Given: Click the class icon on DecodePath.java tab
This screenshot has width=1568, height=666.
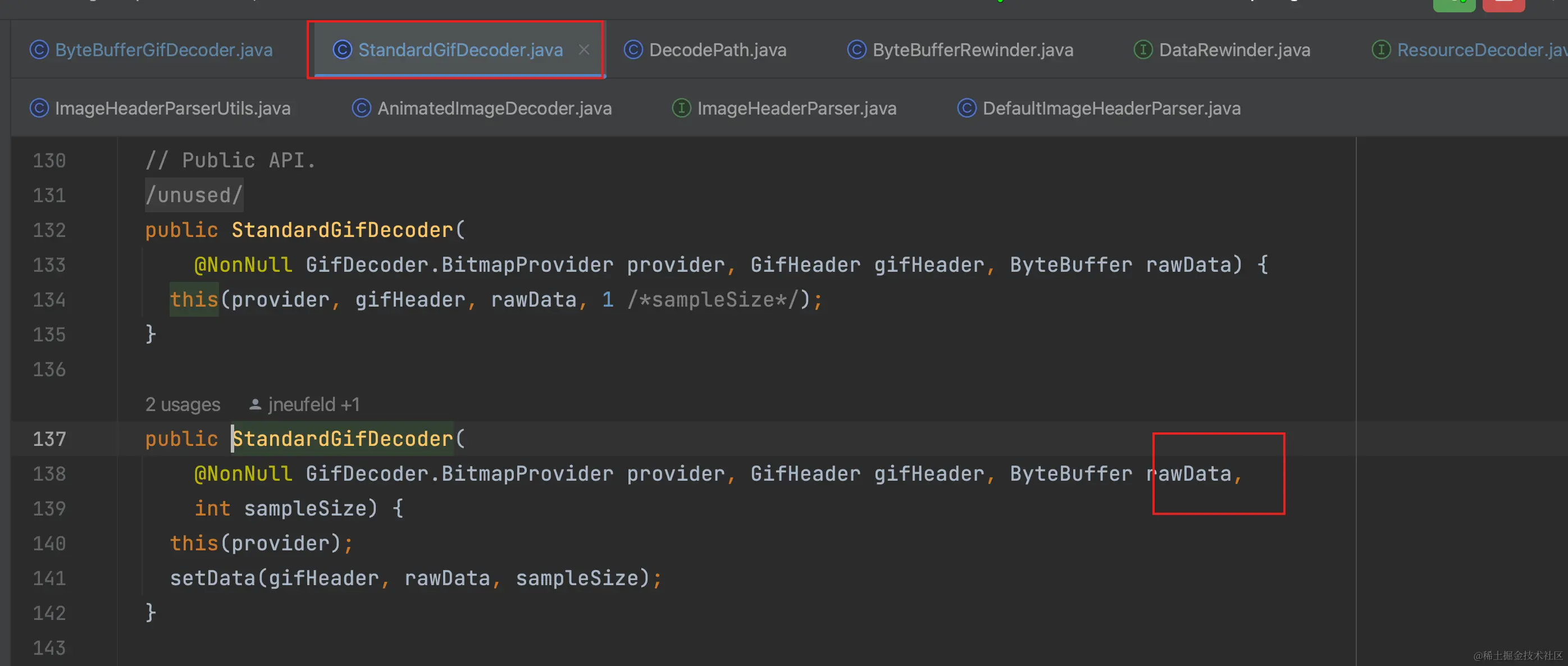Looking at the screenshot, I should [633, 50].
